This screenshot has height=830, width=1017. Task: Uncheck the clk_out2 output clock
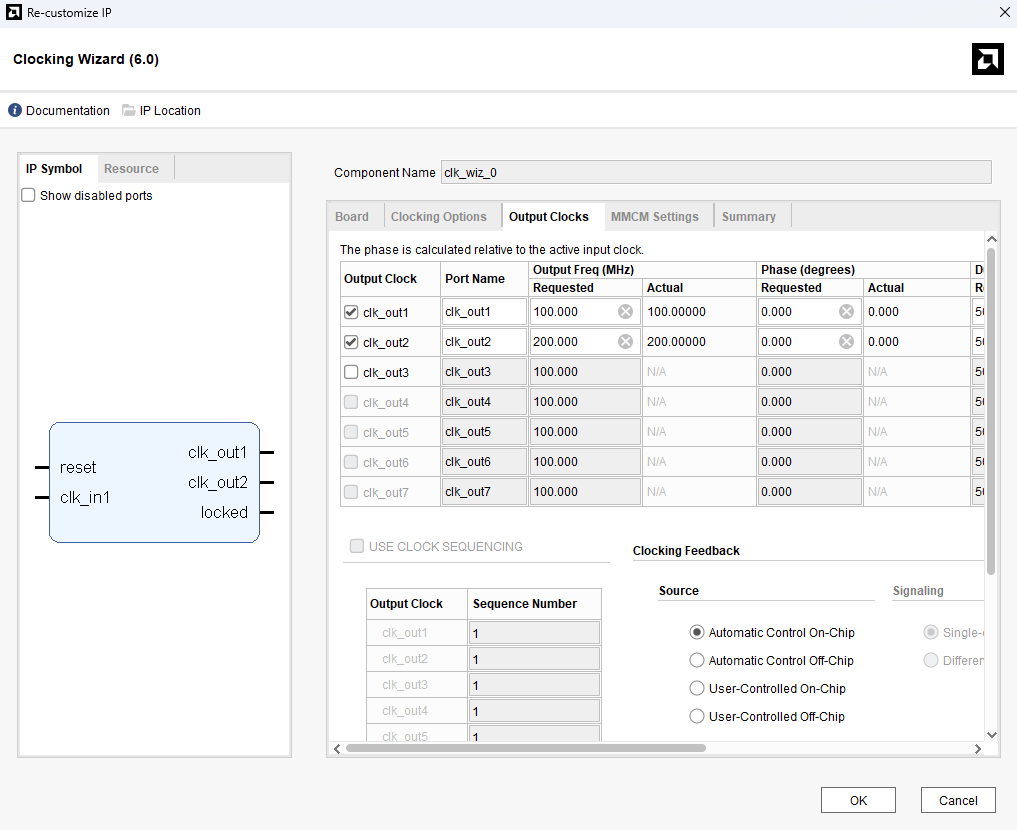351,342
